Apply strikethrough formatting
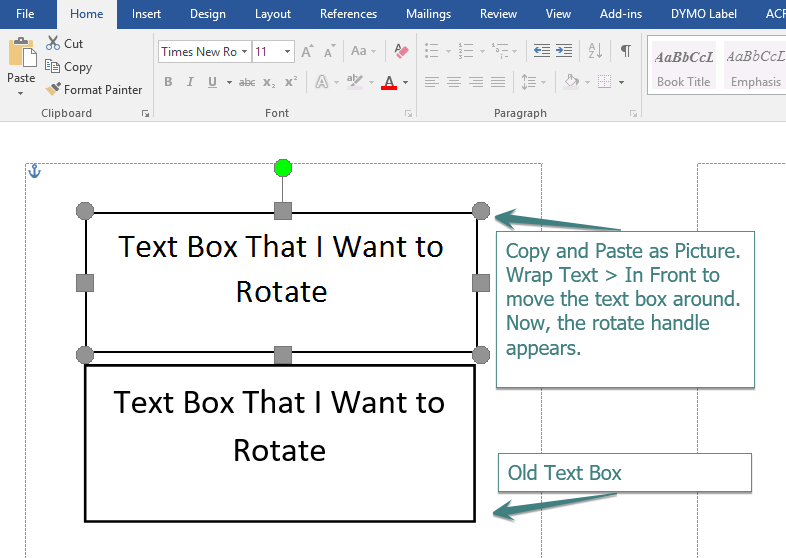Viewport: 786px width, 558px height. [247, 82]
